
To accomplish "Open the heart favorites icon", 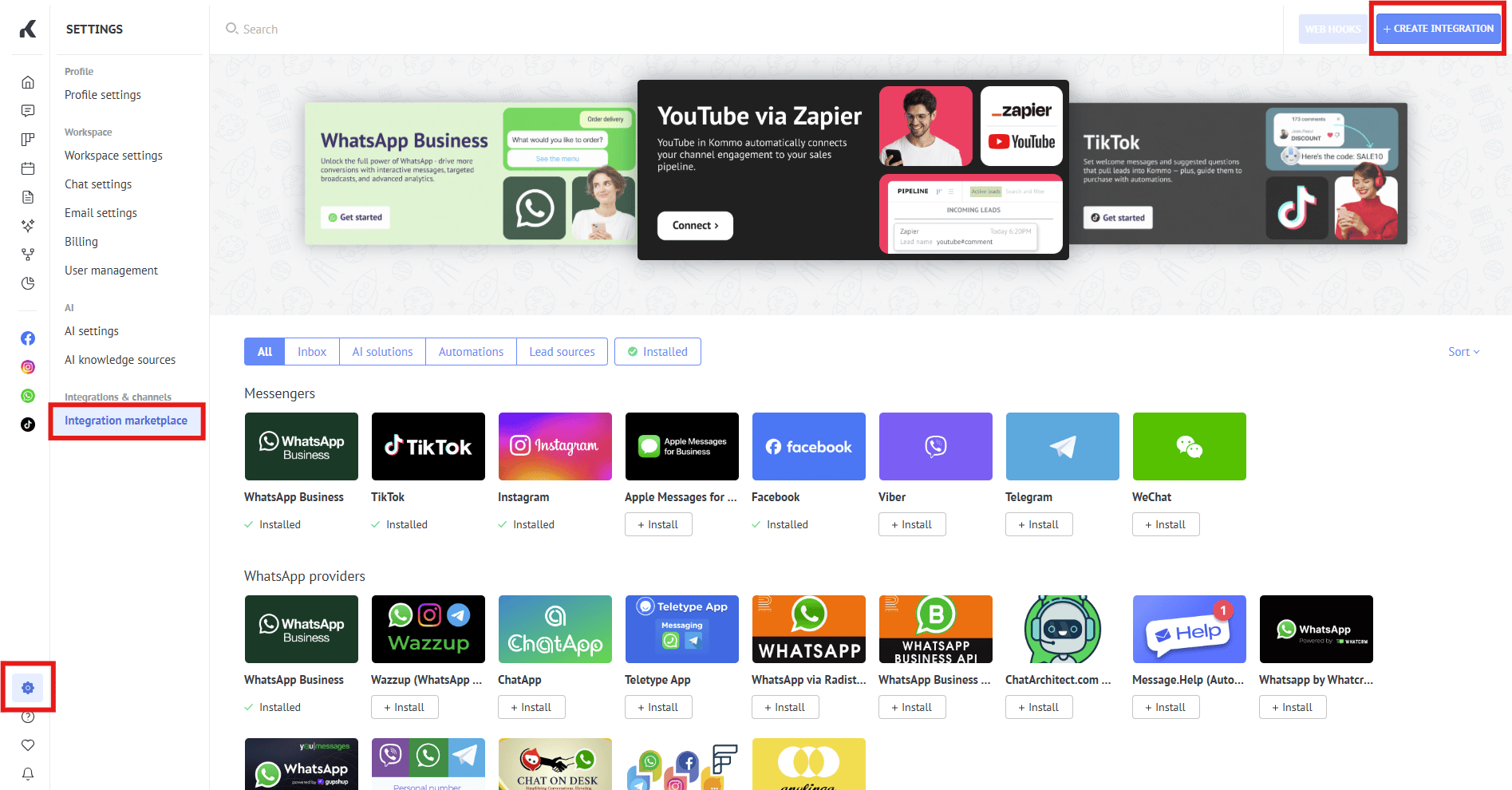I will [x=28, y=745].
